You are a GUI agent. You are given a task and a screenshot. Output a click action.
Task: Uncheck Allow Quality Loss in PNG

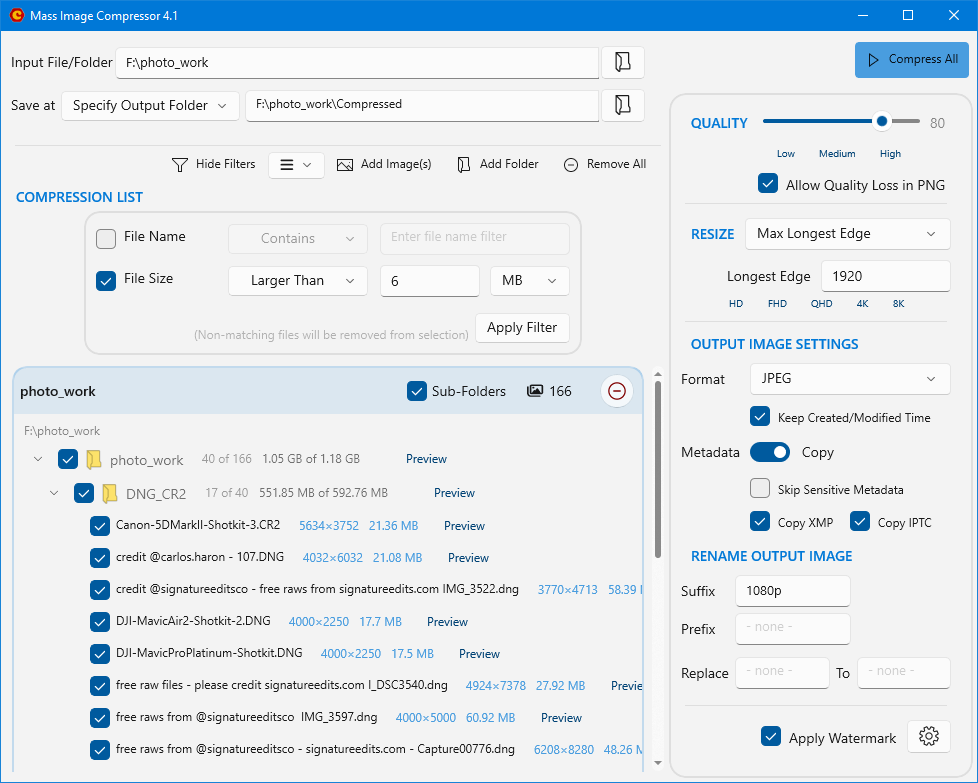coord(768,184)
